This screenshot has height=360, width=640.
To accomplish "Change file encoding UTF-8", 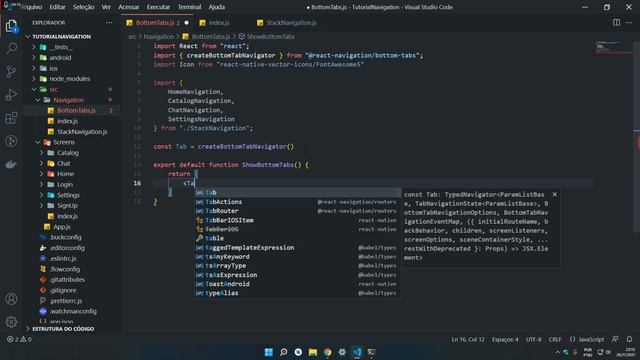I will point(533,339).
